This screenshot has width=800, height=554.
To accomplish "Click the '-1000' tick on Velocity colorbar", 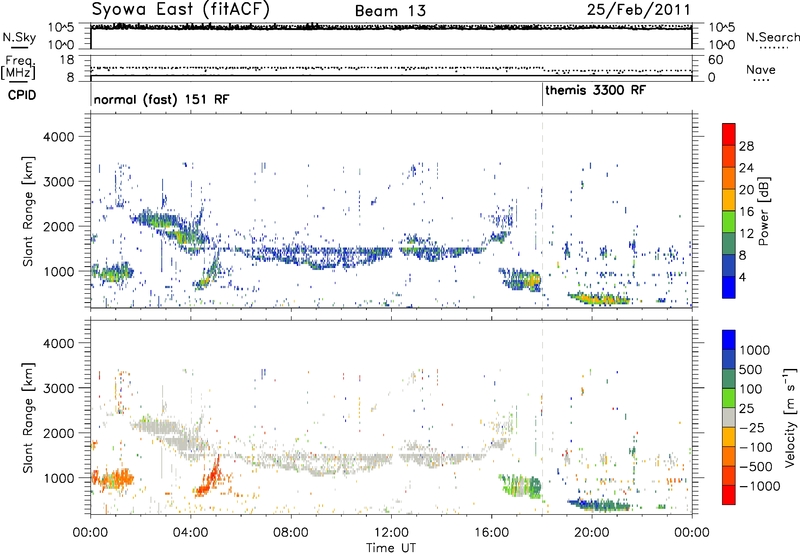I will point(759,486).
